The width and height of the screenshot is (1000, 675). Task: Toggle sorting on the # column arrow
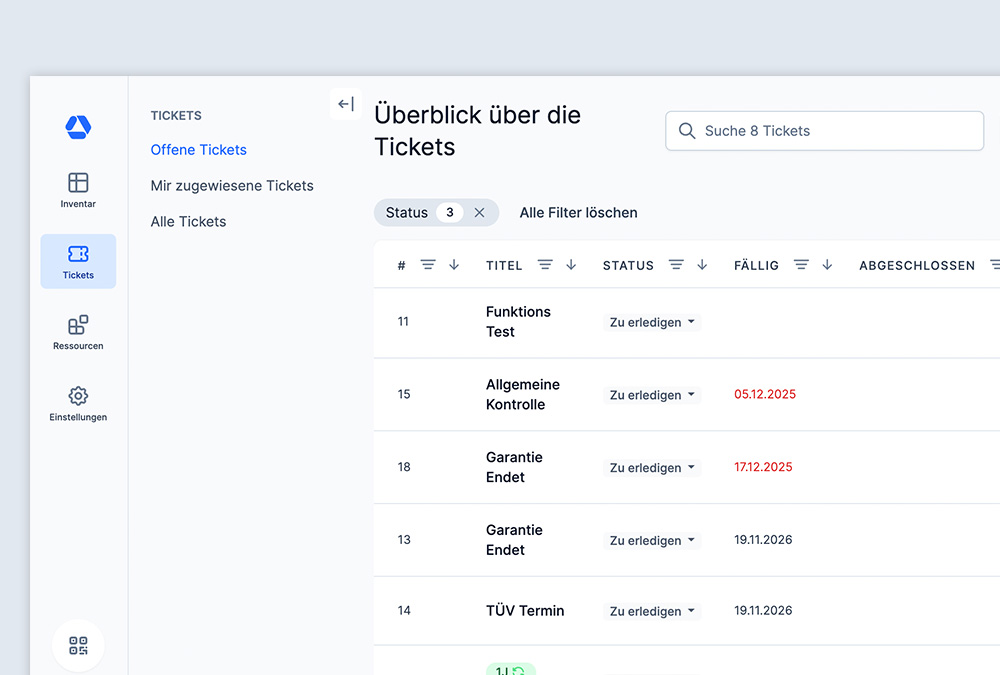tap(454, 265)
